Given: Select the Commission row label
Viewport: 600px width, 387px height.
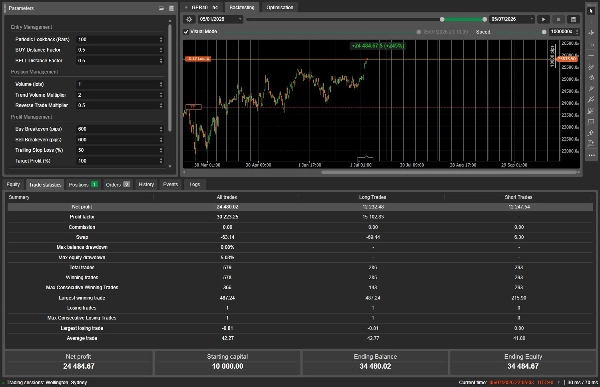Looking at the screenshot, I should (82, 227).
